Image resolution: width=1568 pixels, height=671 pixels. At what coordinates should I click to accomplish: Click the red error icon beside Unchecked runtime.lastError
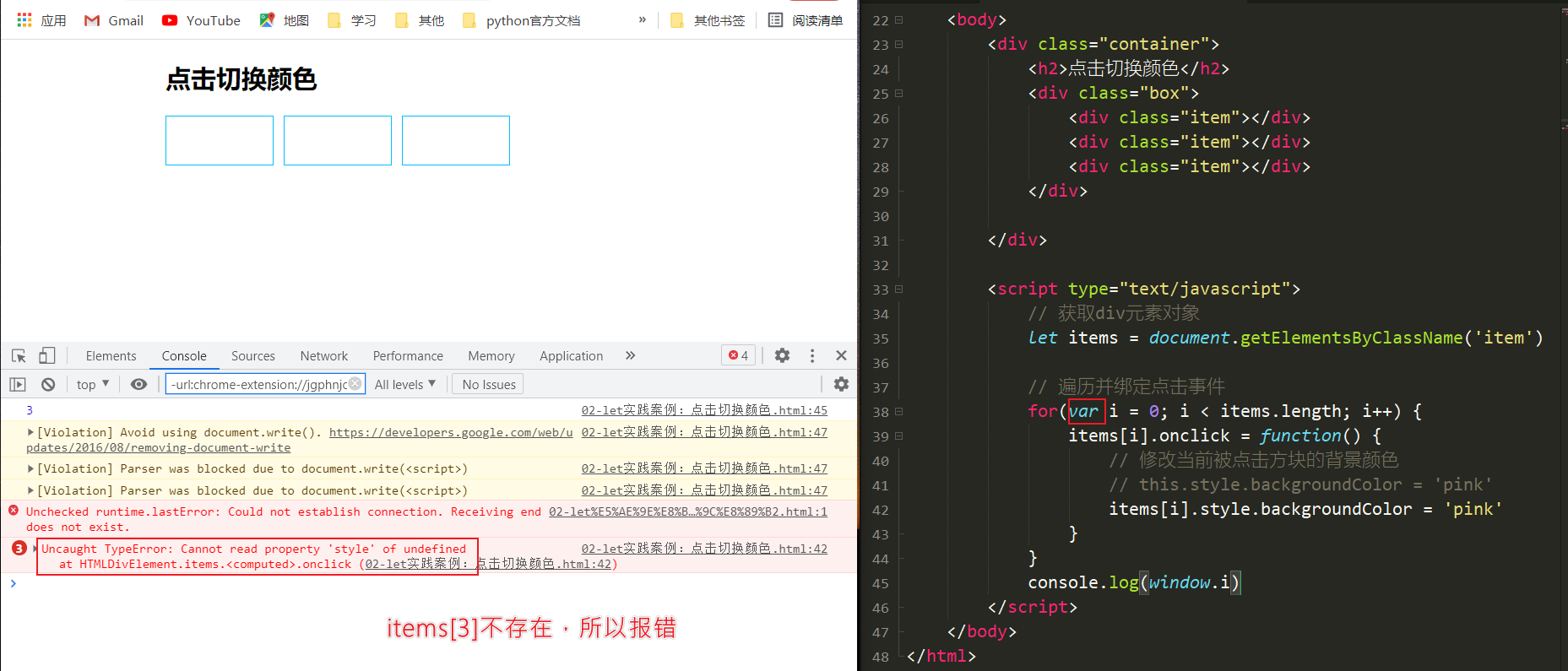[14, 510]
